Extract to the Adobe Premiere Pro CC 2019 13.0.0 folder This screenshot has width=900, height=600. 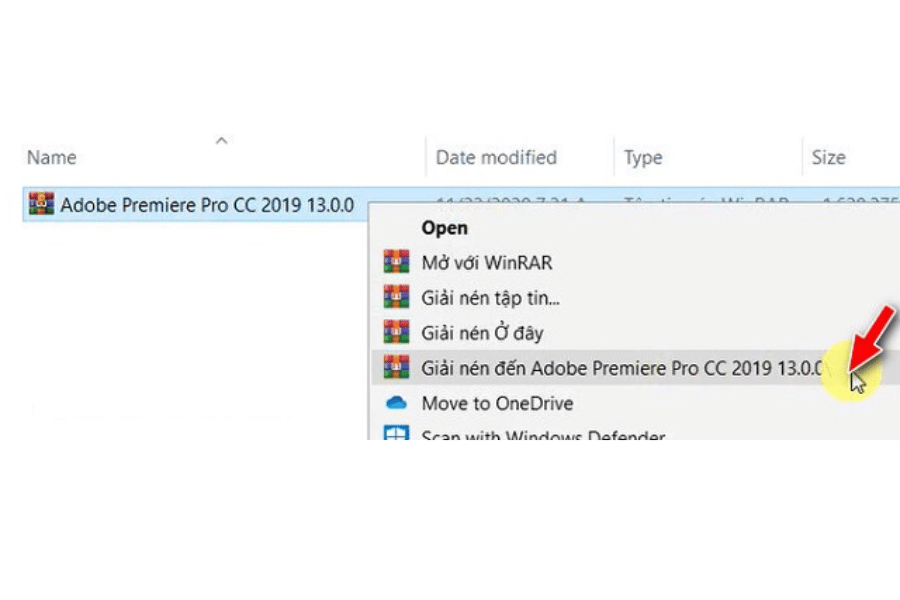(622, 368)
